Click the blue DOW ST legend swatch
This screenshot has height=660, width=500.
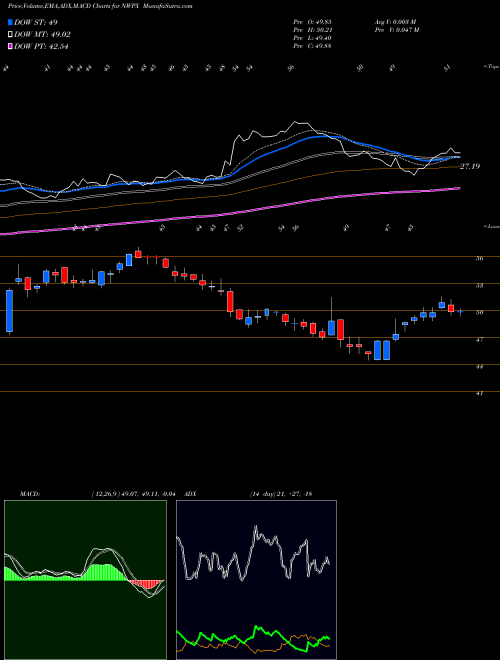click(10, 22)
